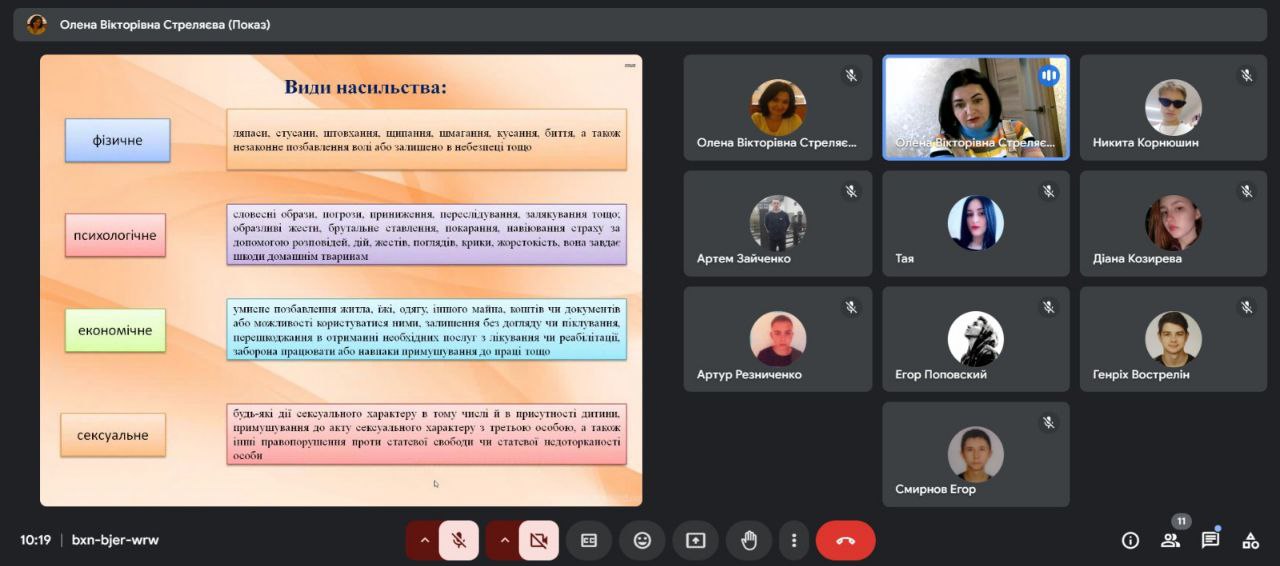
Task: Select Тая participant avatar
Action: click(x=976, y=223)
